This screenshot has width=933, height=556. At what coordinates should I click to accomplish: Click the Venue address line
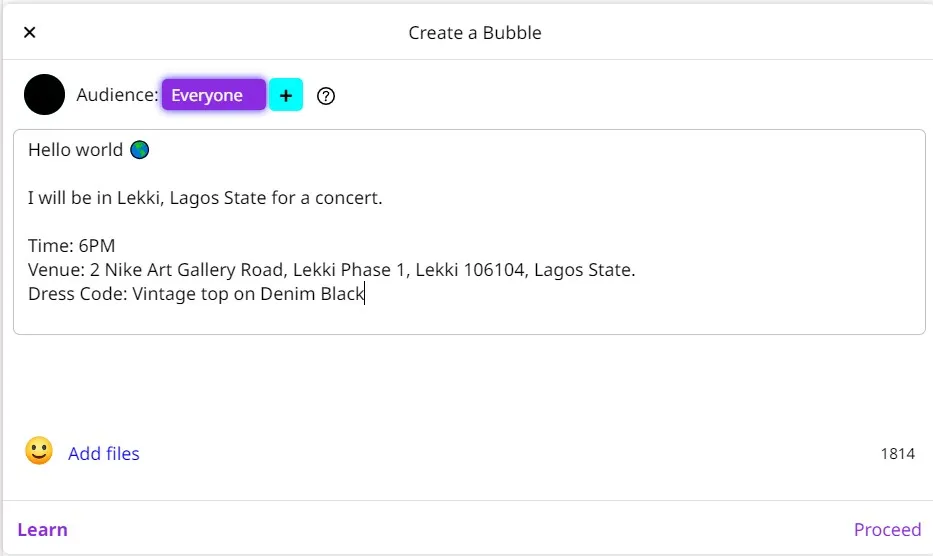[x=331, y=270]
